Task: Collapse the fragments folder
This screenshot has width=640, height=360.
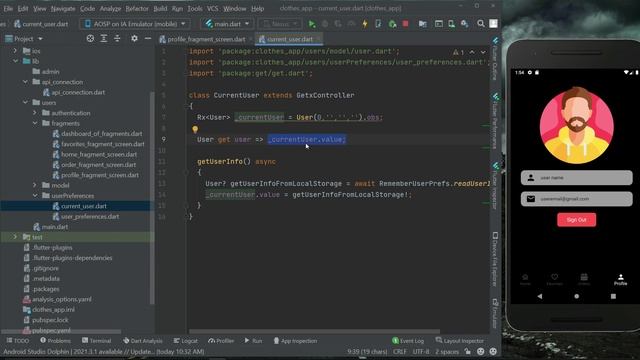Action: (35, 123)
